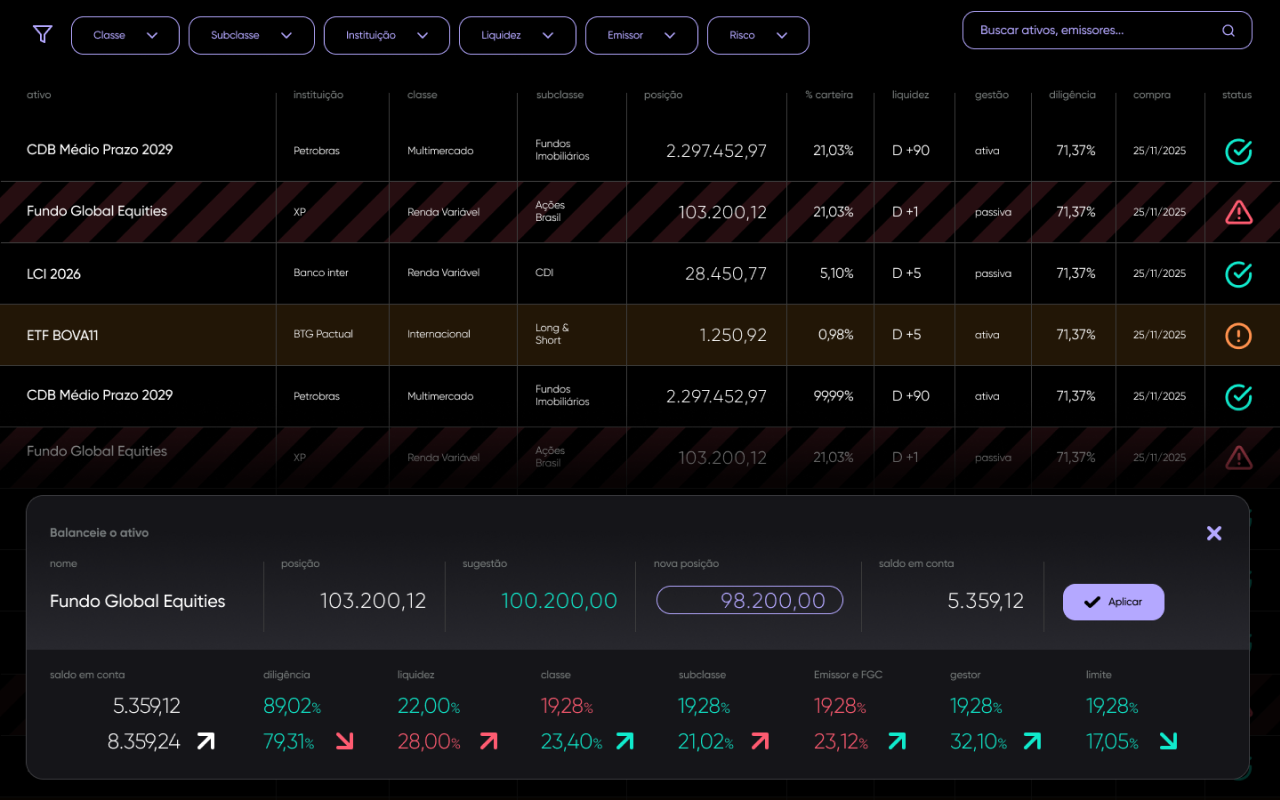Click Fundo Global Equities name in balance panel
This screenshot has height=800, width=1280.
tap(137, 602)
